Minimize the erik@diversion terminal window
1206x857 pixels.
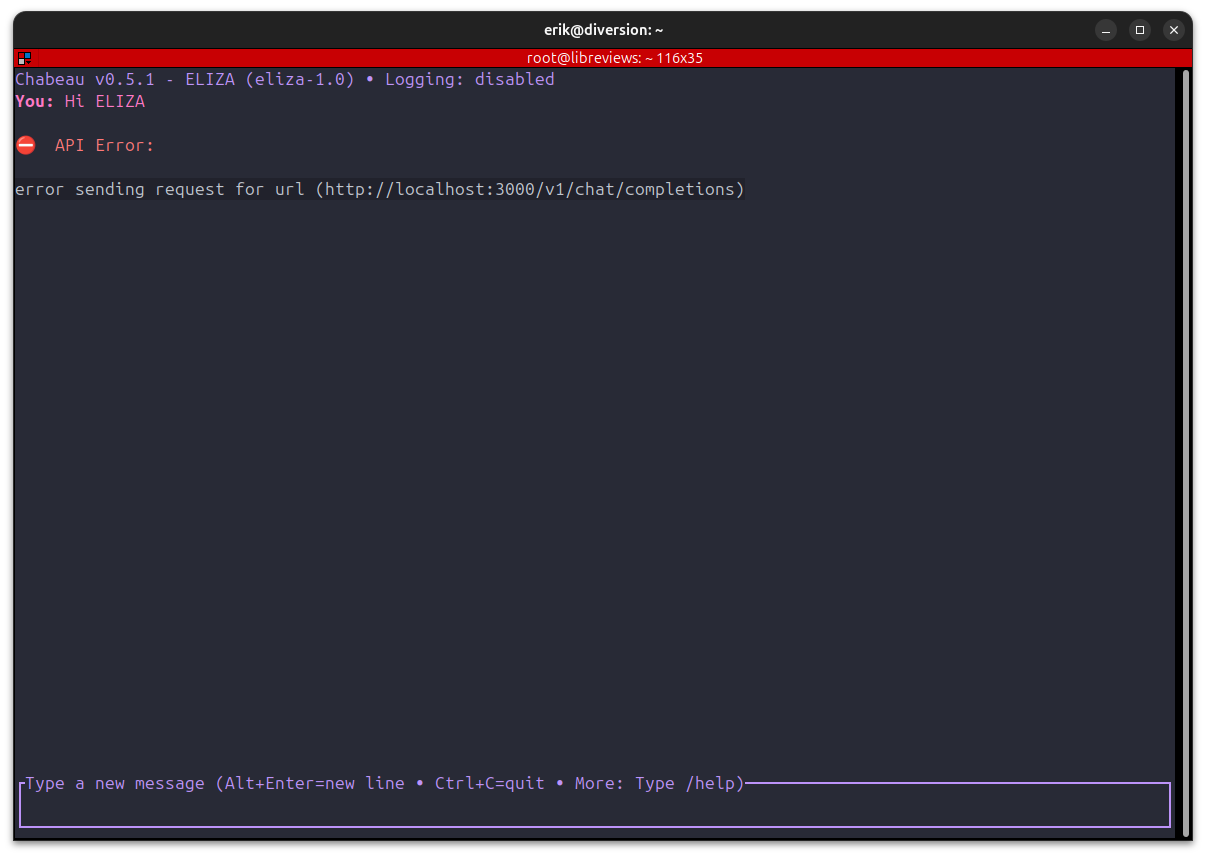tap(1105, 30)
